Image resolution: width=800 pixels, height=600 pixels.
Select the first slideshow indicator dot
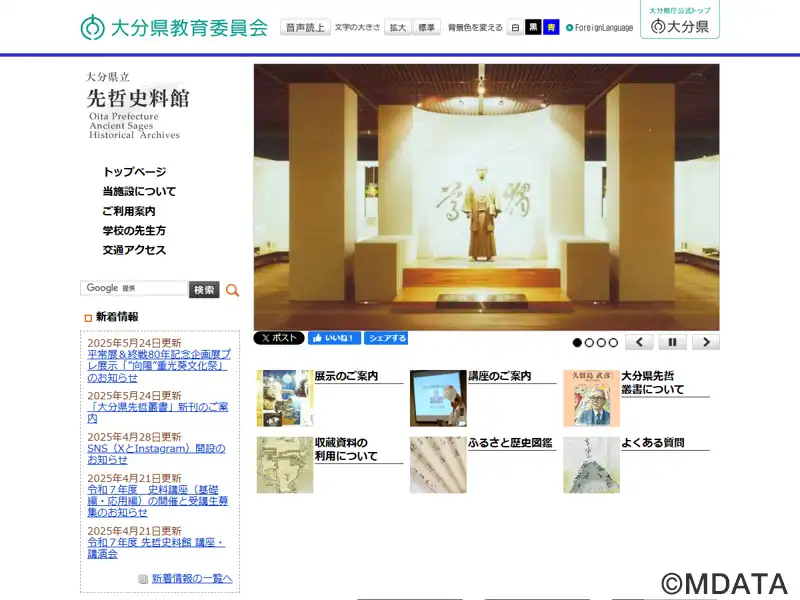click(577, 342)
